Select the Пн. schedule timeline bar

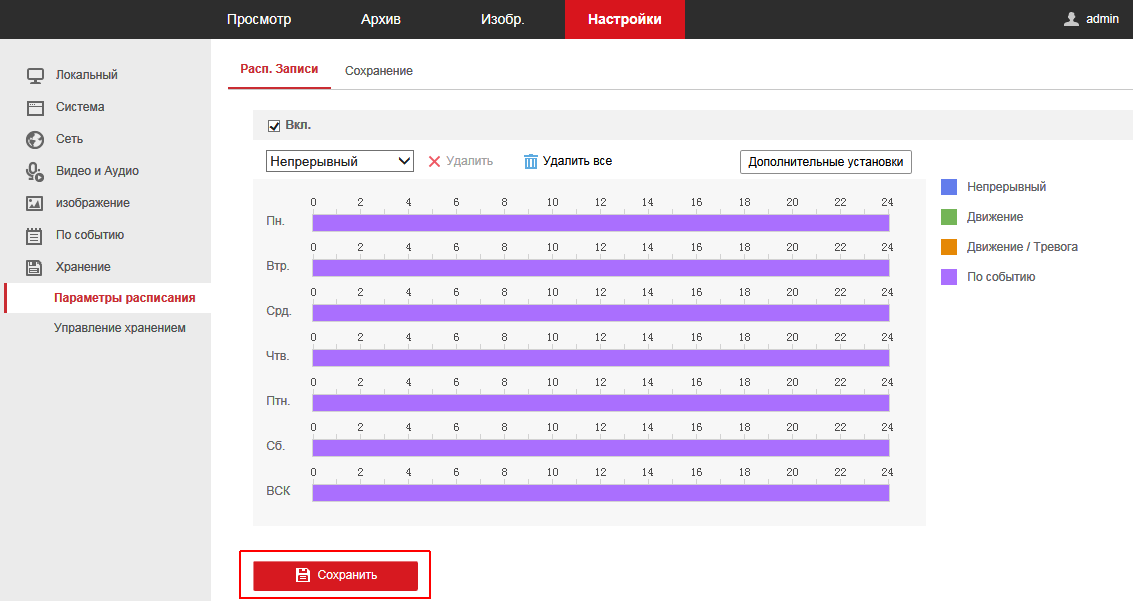click(600, 222)
